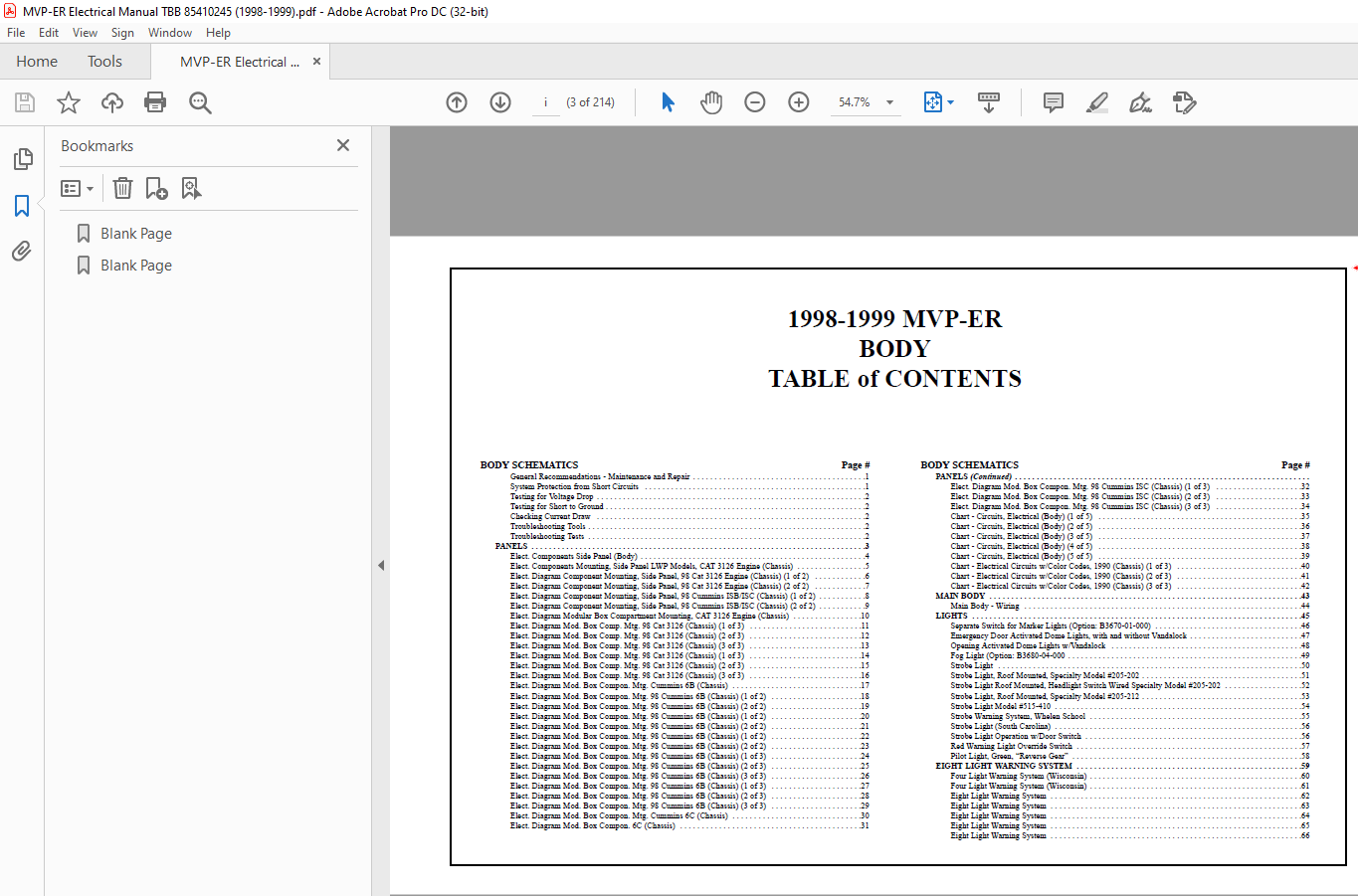The image size is (1358, 896).
Task: Add document to starred files
Action: 69,102
